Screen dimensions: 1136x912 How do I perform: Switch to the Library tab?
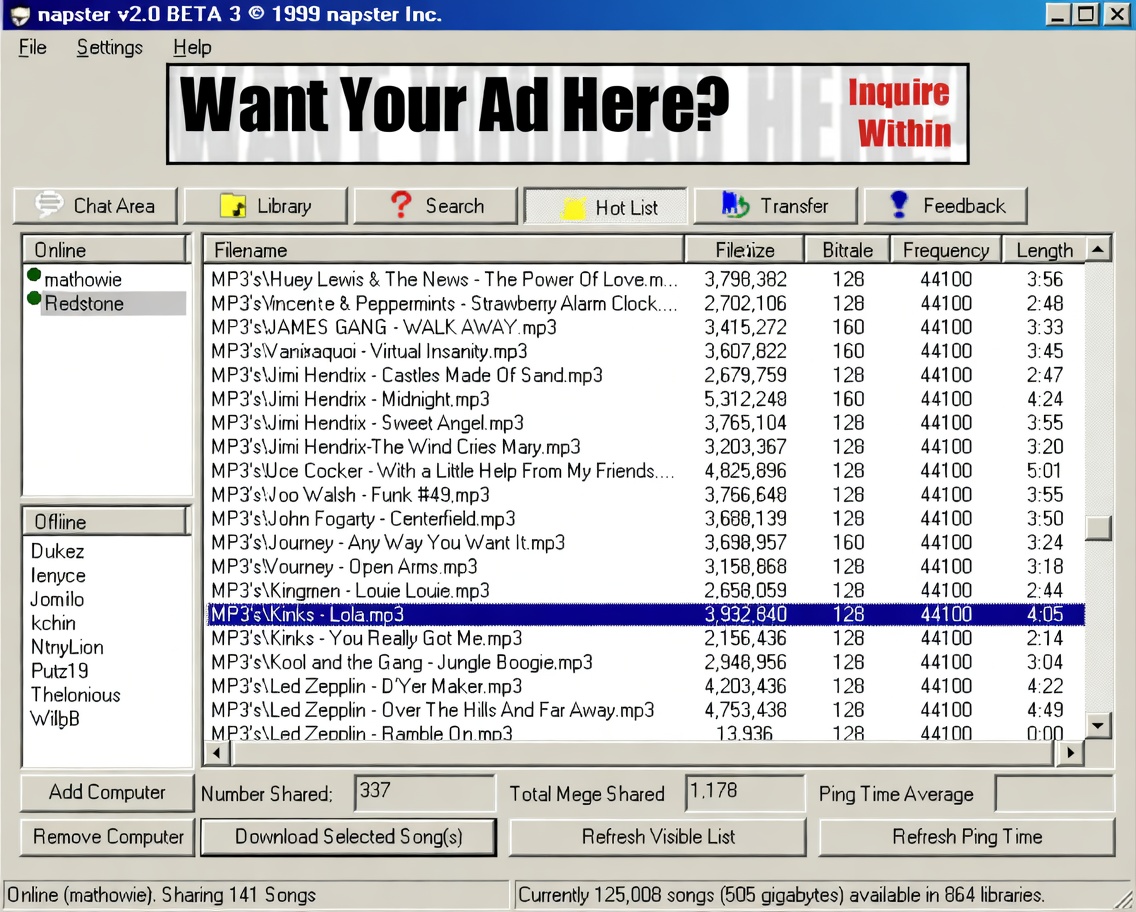pyautogui.click(x=266, y=206)
